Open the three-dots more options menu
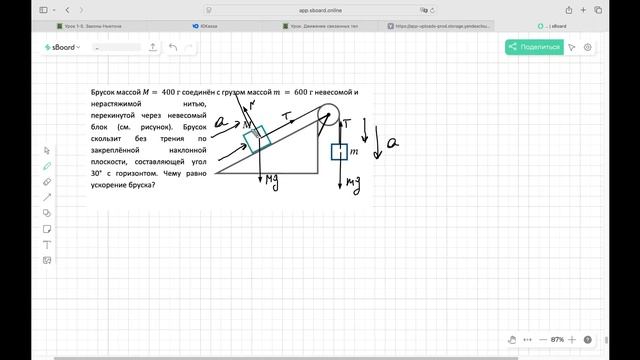The width and height of the screenshot is (640, 360). (x=527, y=340)
